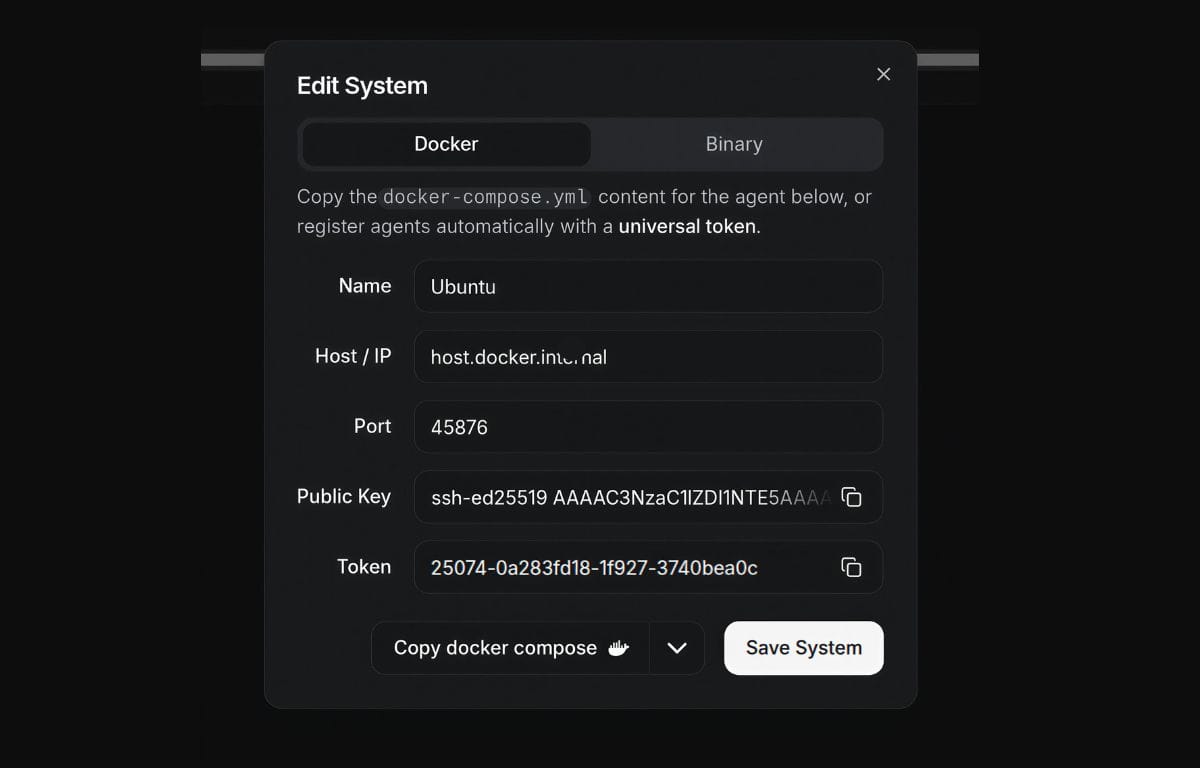Click the Port label

pos(372,426)
